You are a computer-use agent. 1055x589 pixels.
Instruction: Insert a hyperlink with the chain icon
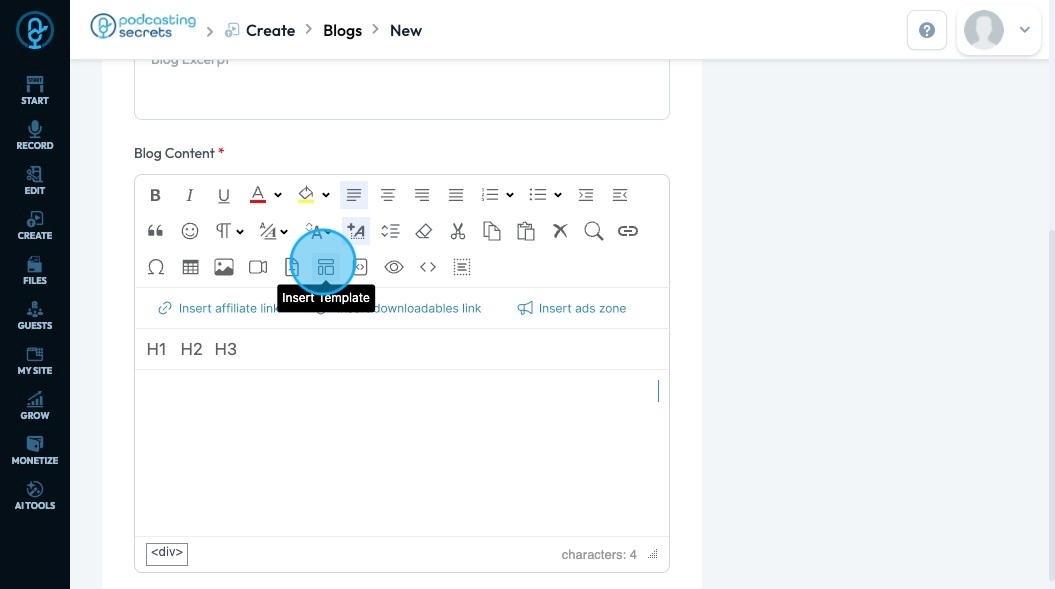point(628,231)
